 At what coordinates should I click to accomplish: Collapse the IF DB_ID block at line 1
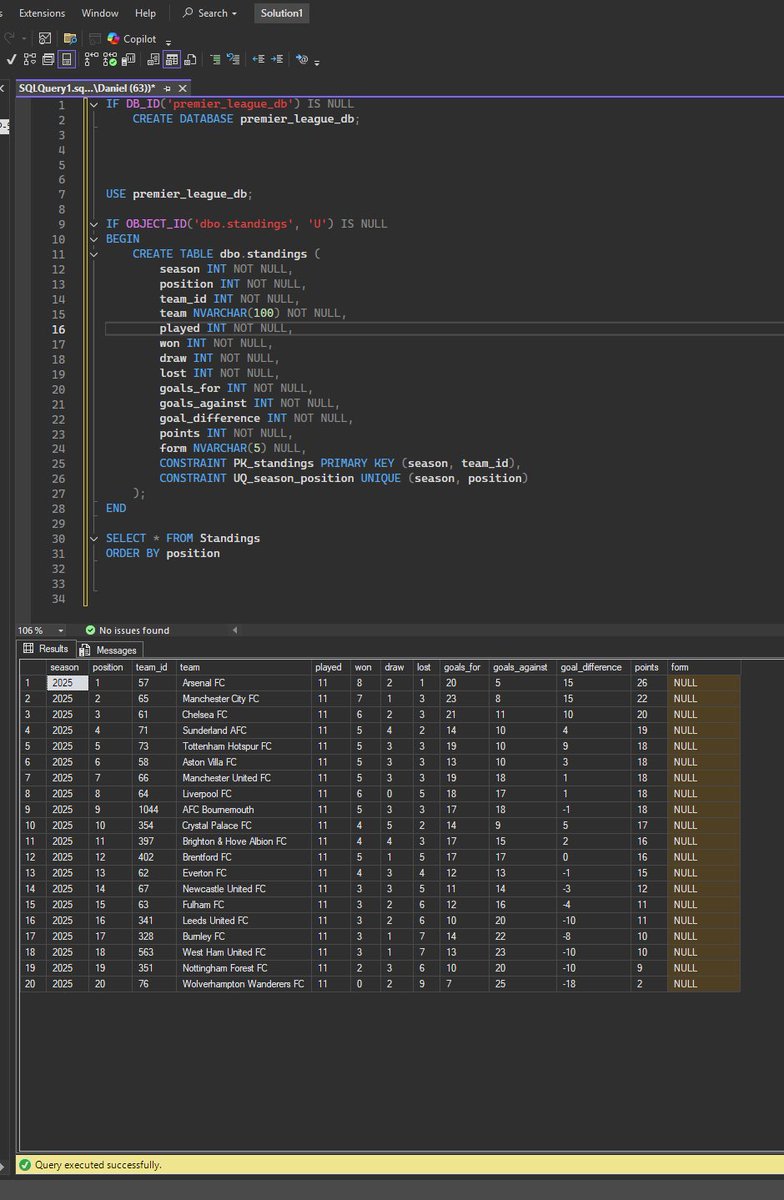95,104
